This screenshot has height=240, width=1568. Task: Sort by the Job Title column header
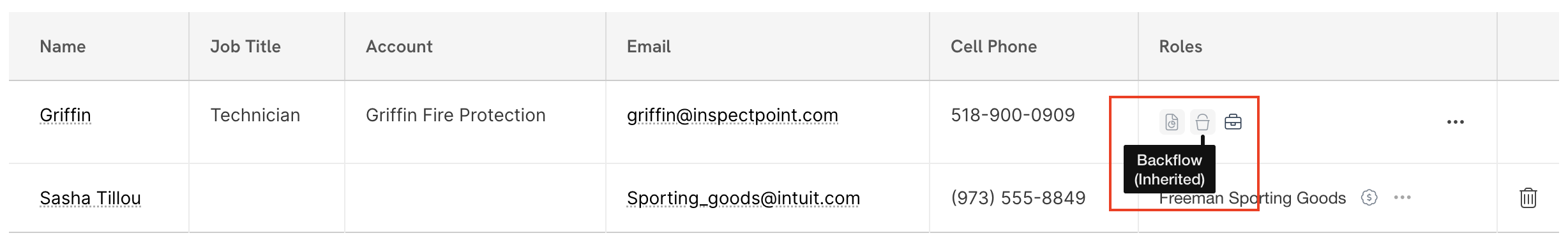point(245,47)
